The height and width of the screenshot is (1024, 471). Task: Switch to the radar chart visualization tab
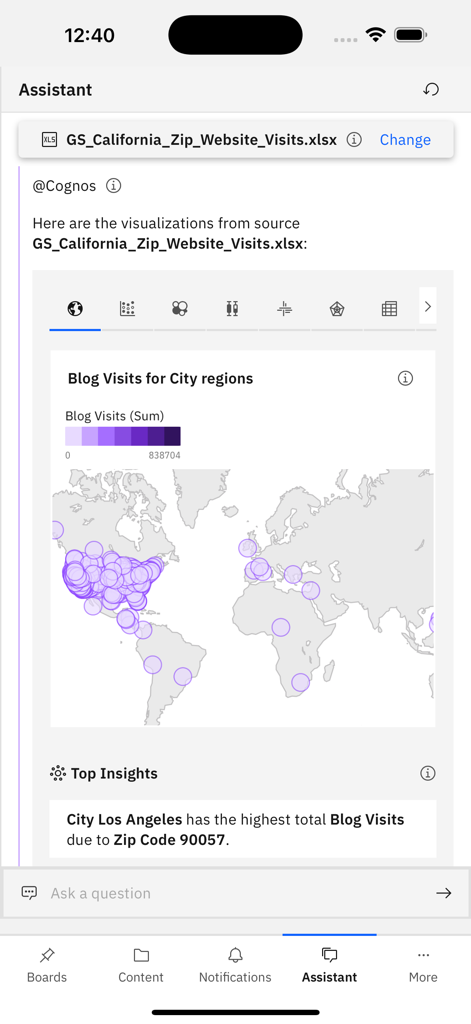tap(336, 308)
